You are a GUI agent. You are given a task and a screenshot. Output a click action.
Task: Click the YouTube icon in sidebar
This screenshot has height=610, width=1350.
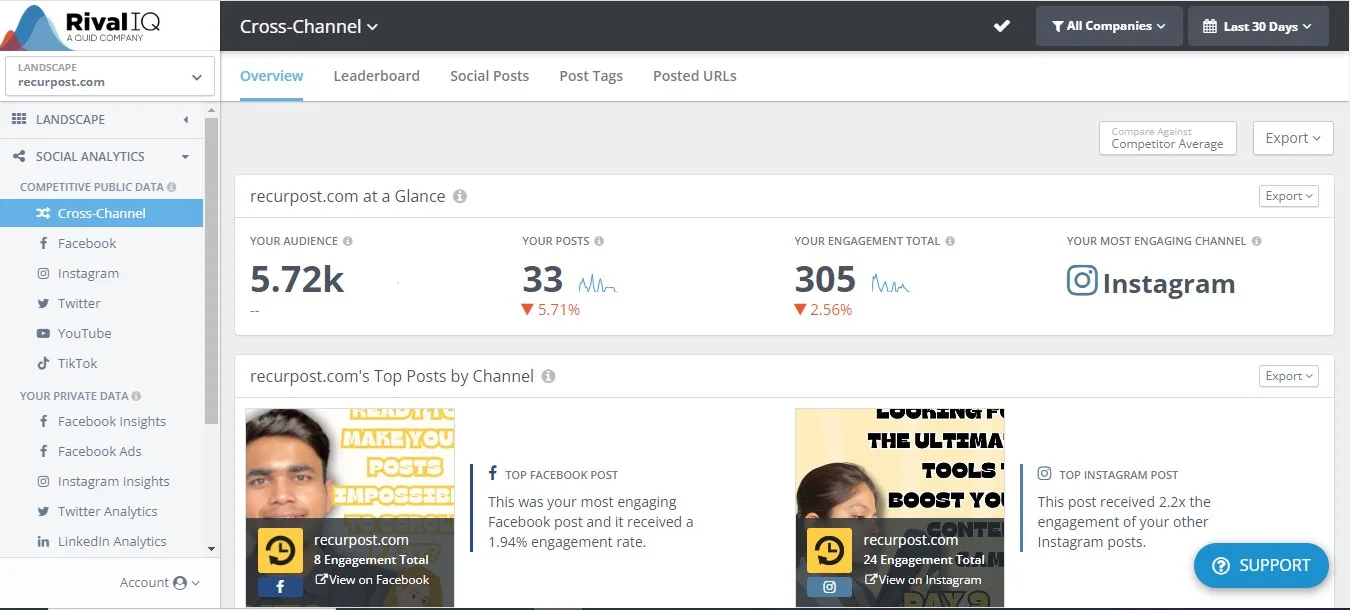click(43, 333)
